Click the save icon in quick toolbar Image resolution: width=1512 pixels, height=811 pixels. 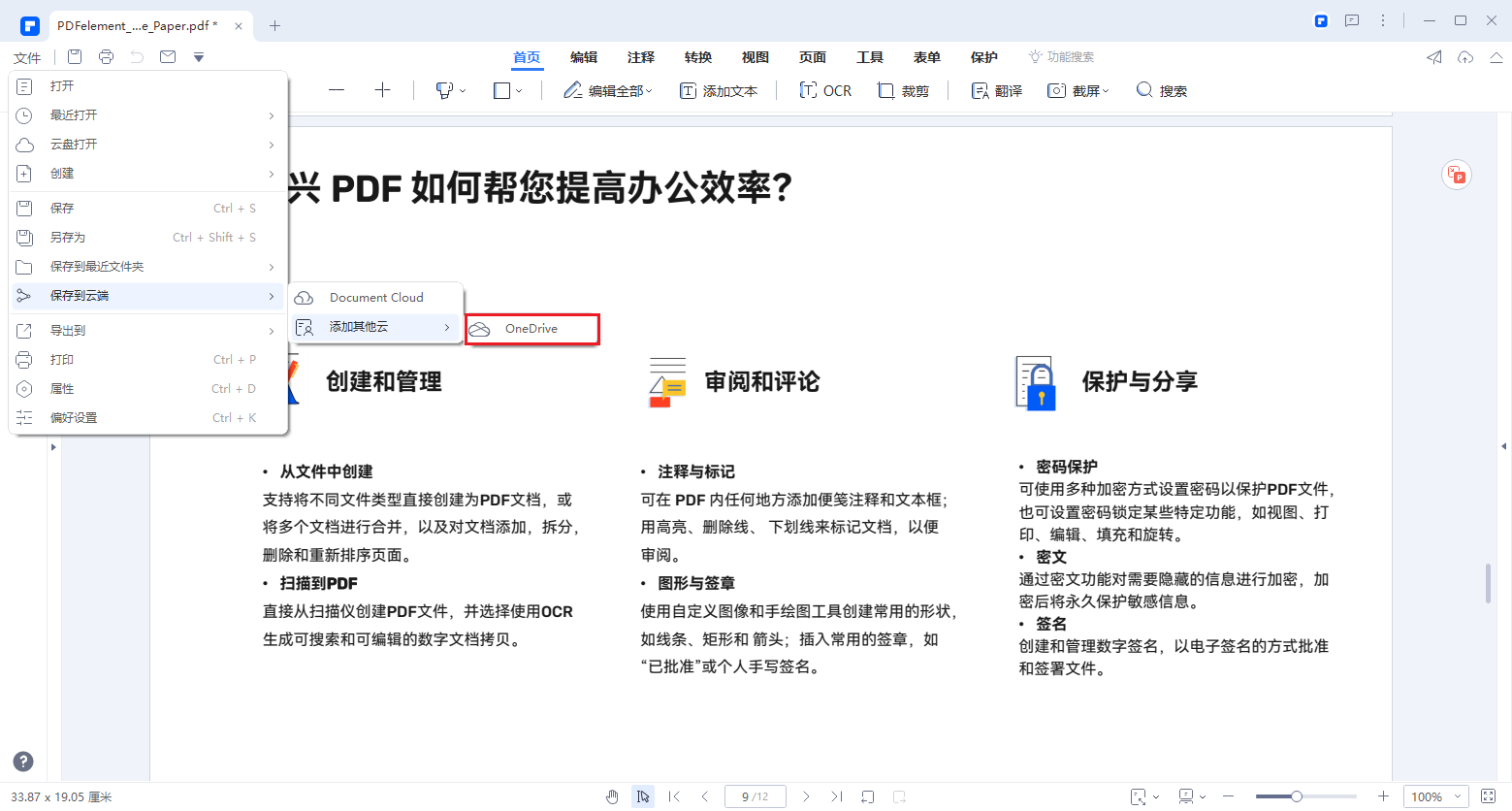coord(75,57)
